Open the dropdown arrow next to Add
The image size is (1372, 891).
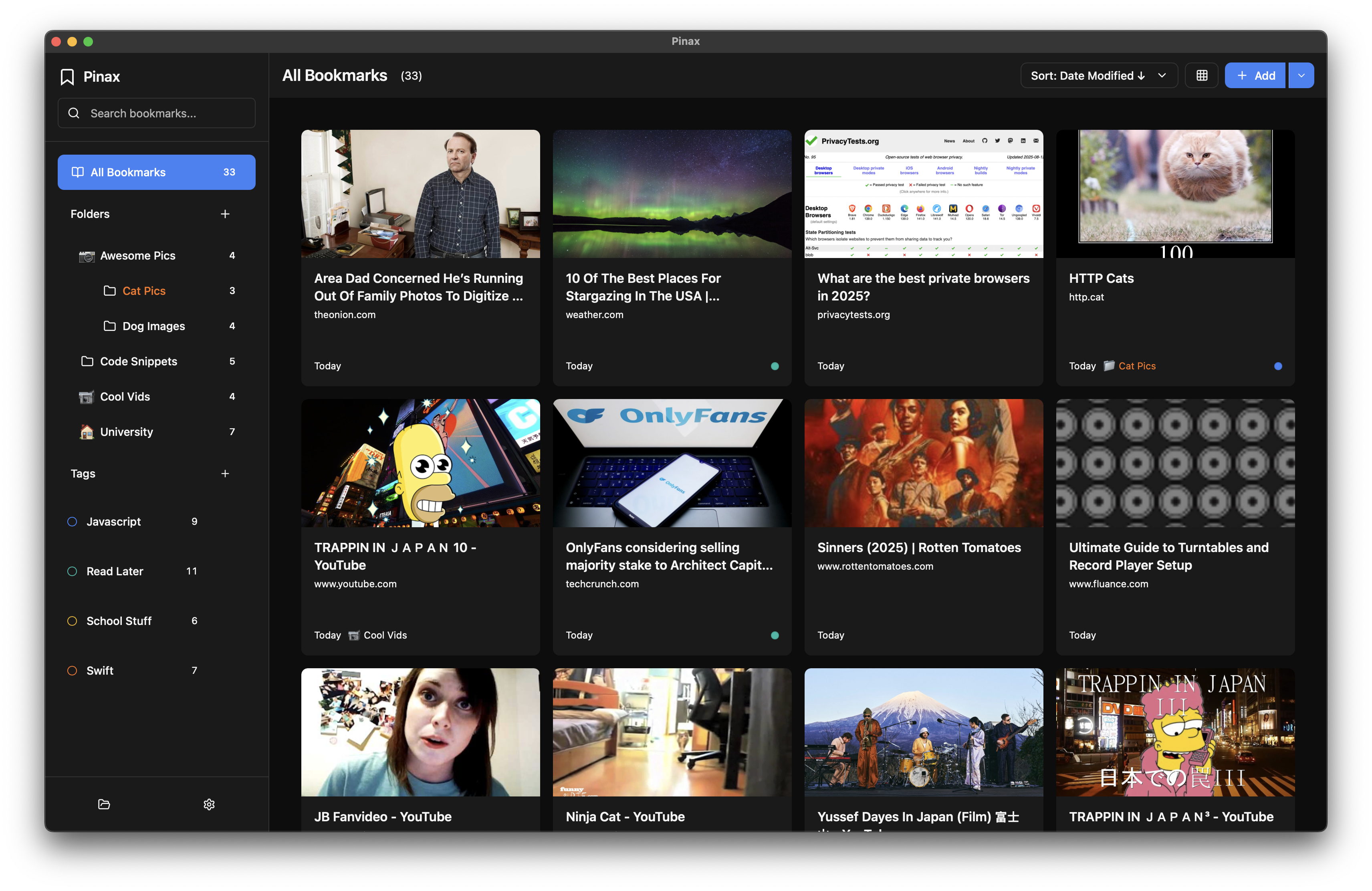click(x=1301, y=75)
